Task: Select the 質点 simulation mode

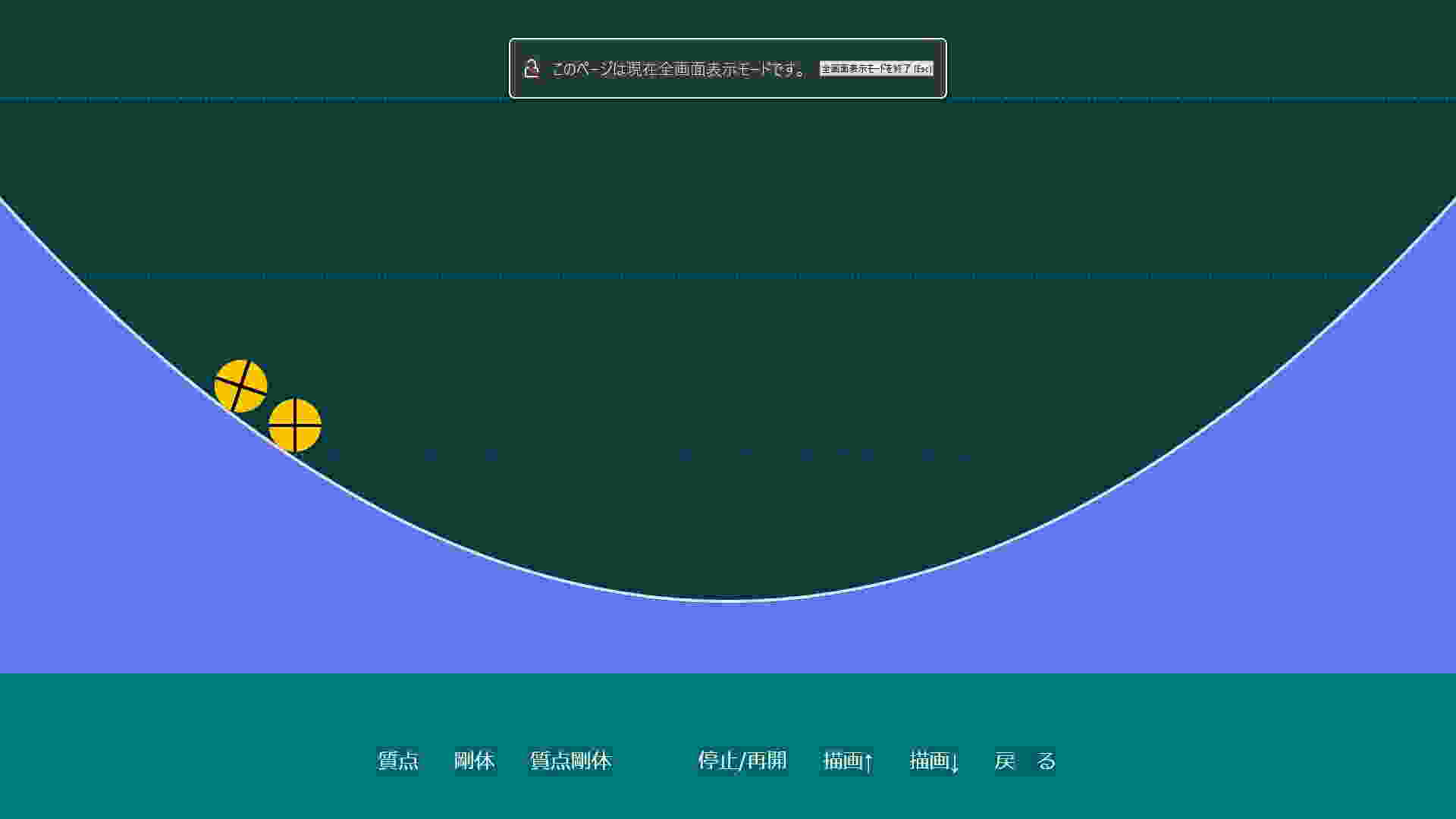Action: [x=398, y=761]
